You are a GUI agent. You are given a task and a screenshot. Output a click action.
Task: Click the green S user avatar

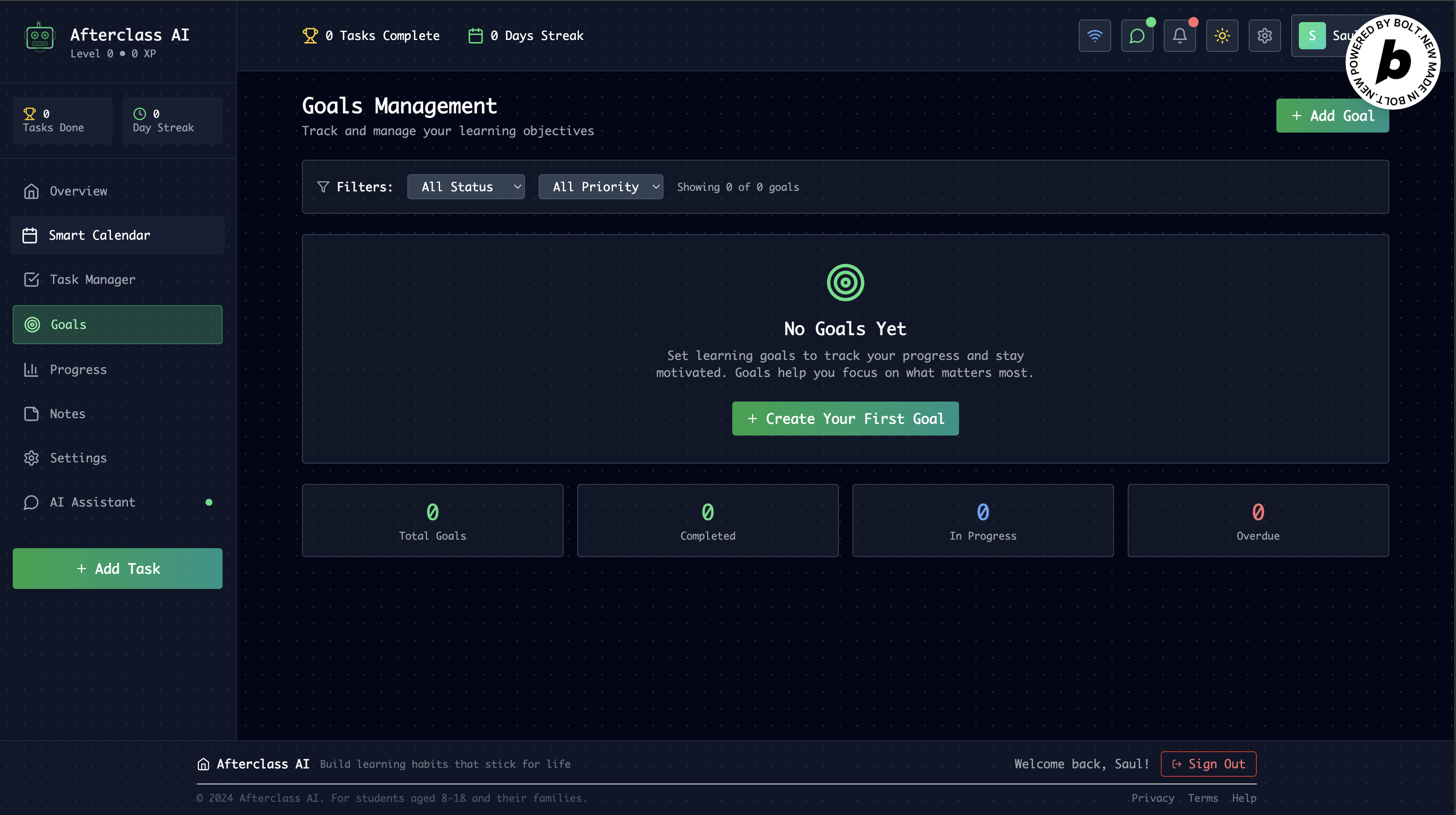pyautogui.click(x=1311, y=36)
